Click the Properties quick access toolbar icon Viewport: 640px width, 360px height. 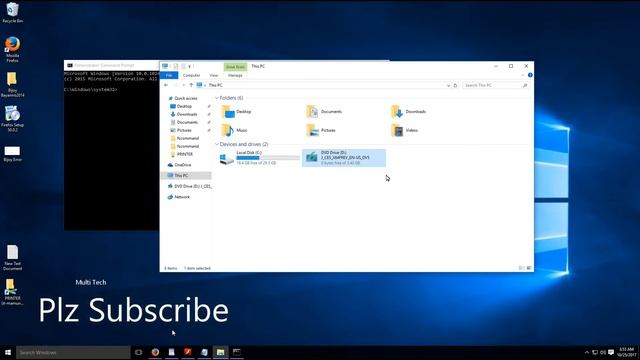tap(176, 66)
